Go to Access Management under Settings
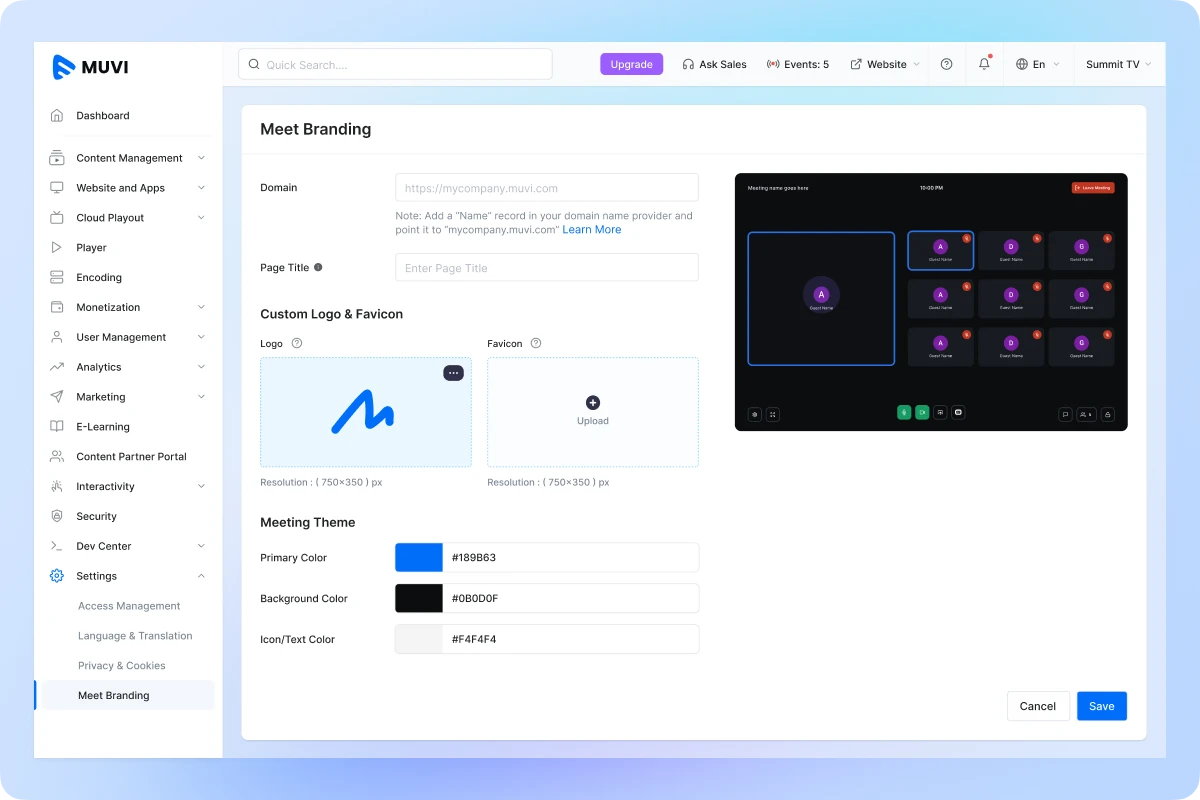Image resolution: width=1200 pixels, height=800 pixels. click(x=129, y=606)
